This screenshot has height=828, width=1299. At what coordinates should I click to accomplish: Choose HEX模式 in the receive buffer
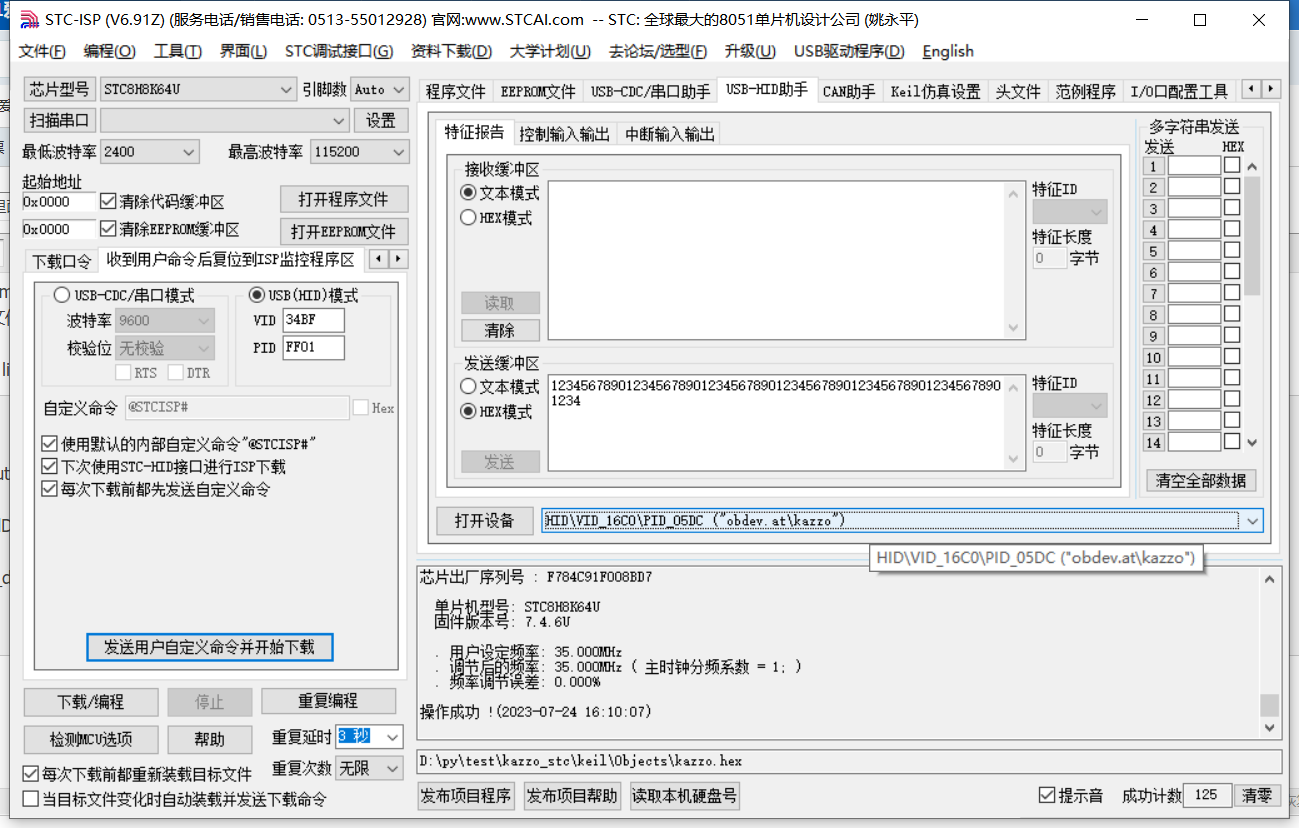(x=468, y=217)
